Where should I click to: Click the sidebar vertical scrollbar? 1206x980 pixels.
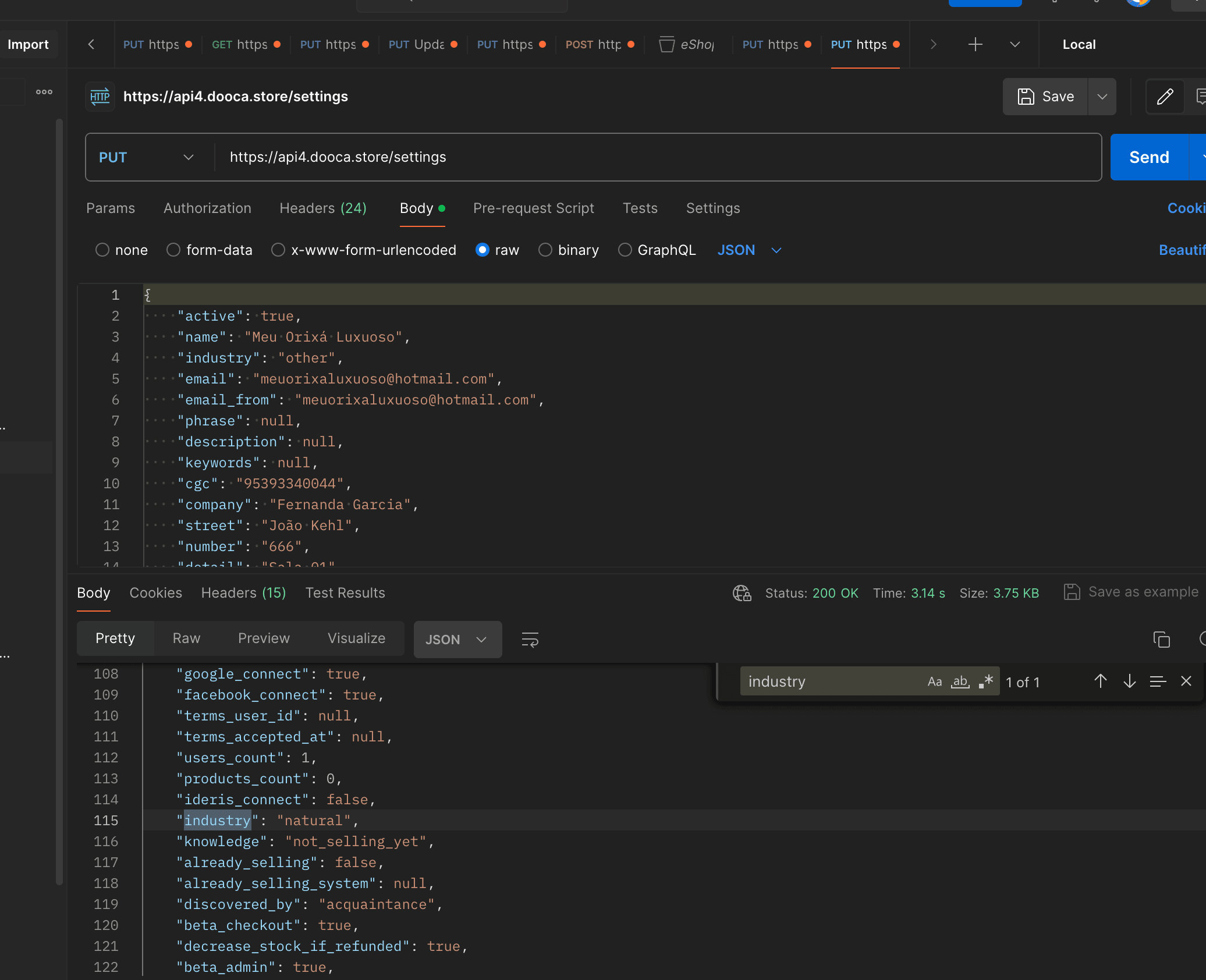coord(59,500)
